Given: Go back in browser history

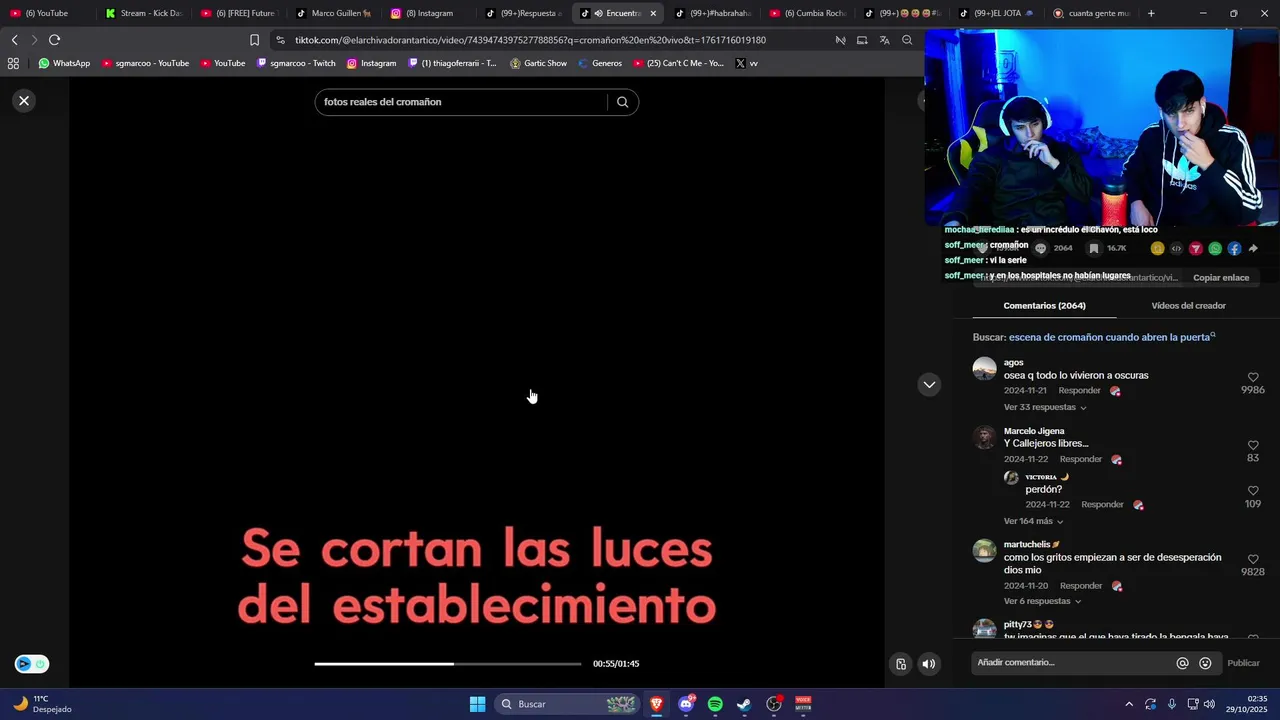Looking at the screenshot, I should coord(14,40).
